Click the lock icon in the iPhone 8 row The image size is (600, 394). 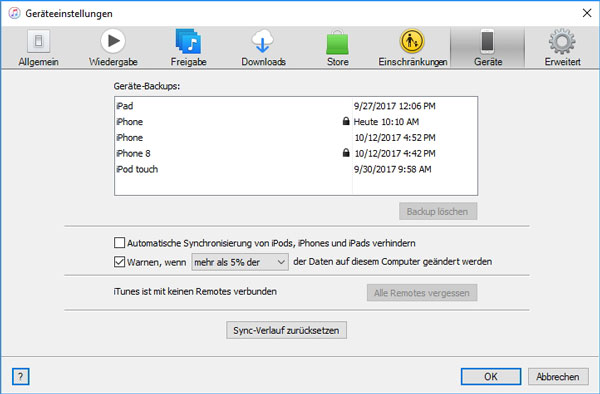point(346,153)
